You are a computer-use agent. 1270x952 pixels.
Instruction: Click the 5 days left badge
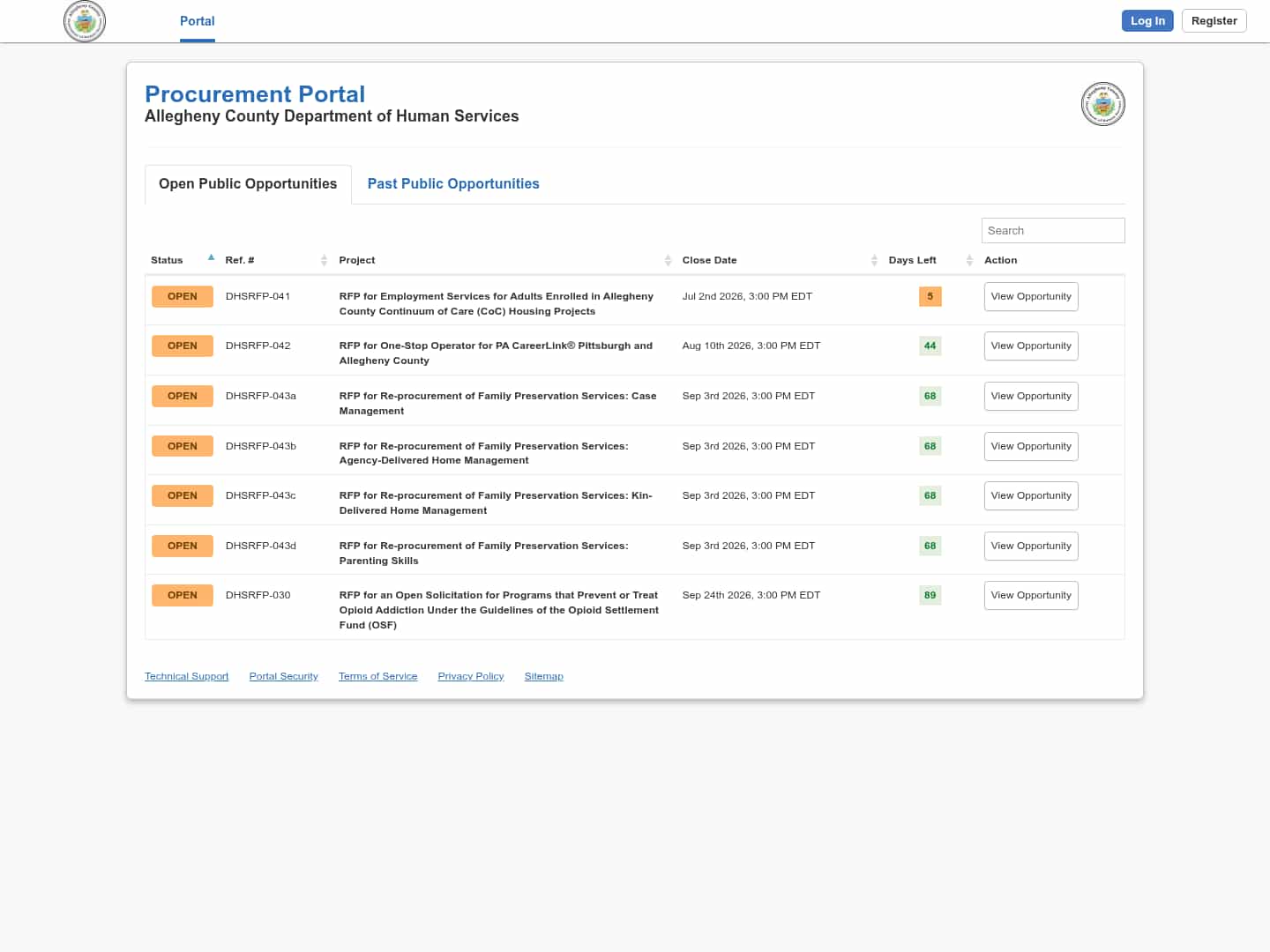[x=930, y=297]
